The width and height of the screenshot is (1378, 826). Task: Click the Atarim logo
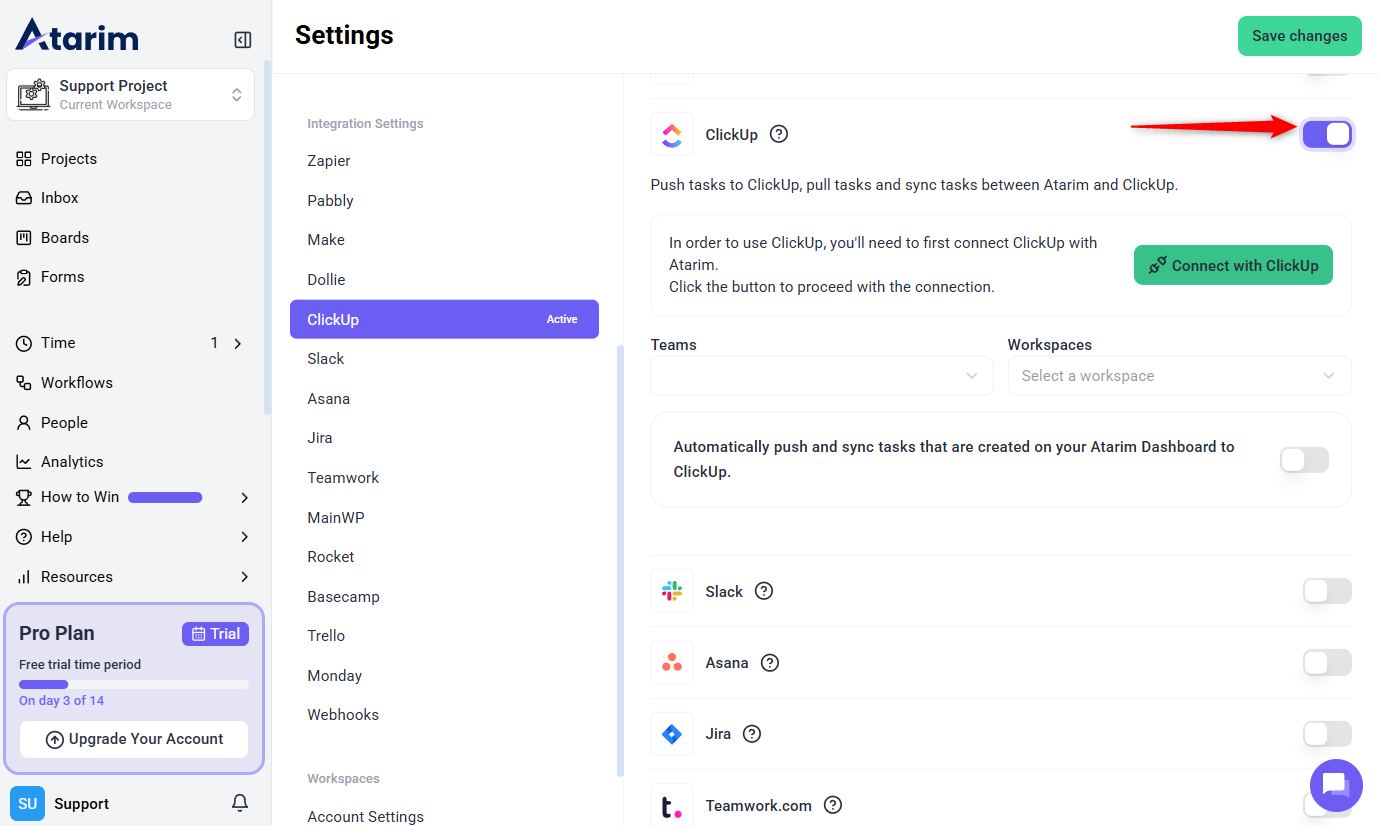77,36
